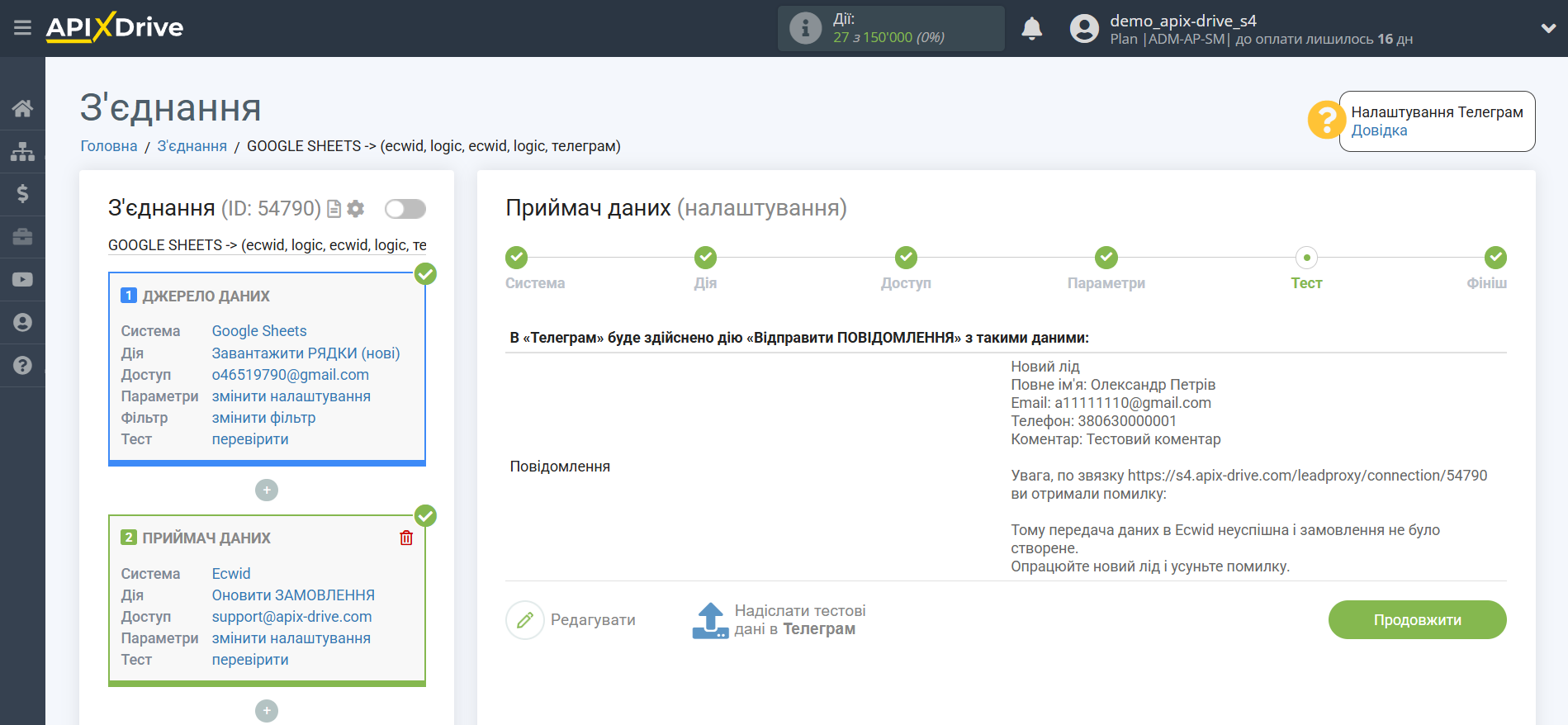
Task: Open connection settings gear icon
Action: (x=356, y=209)
